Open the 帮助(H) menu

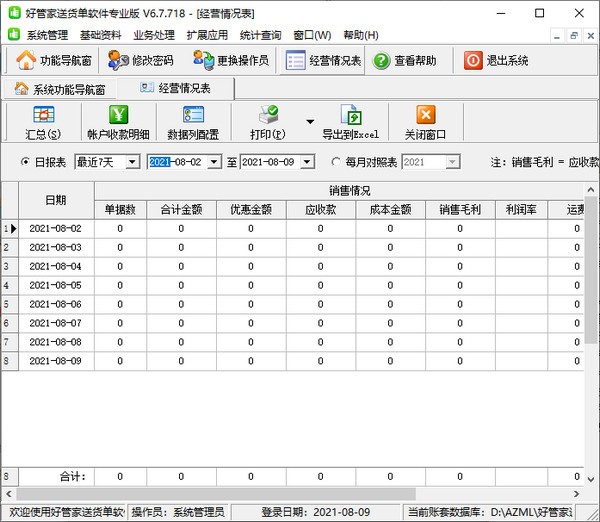point(361,35)
